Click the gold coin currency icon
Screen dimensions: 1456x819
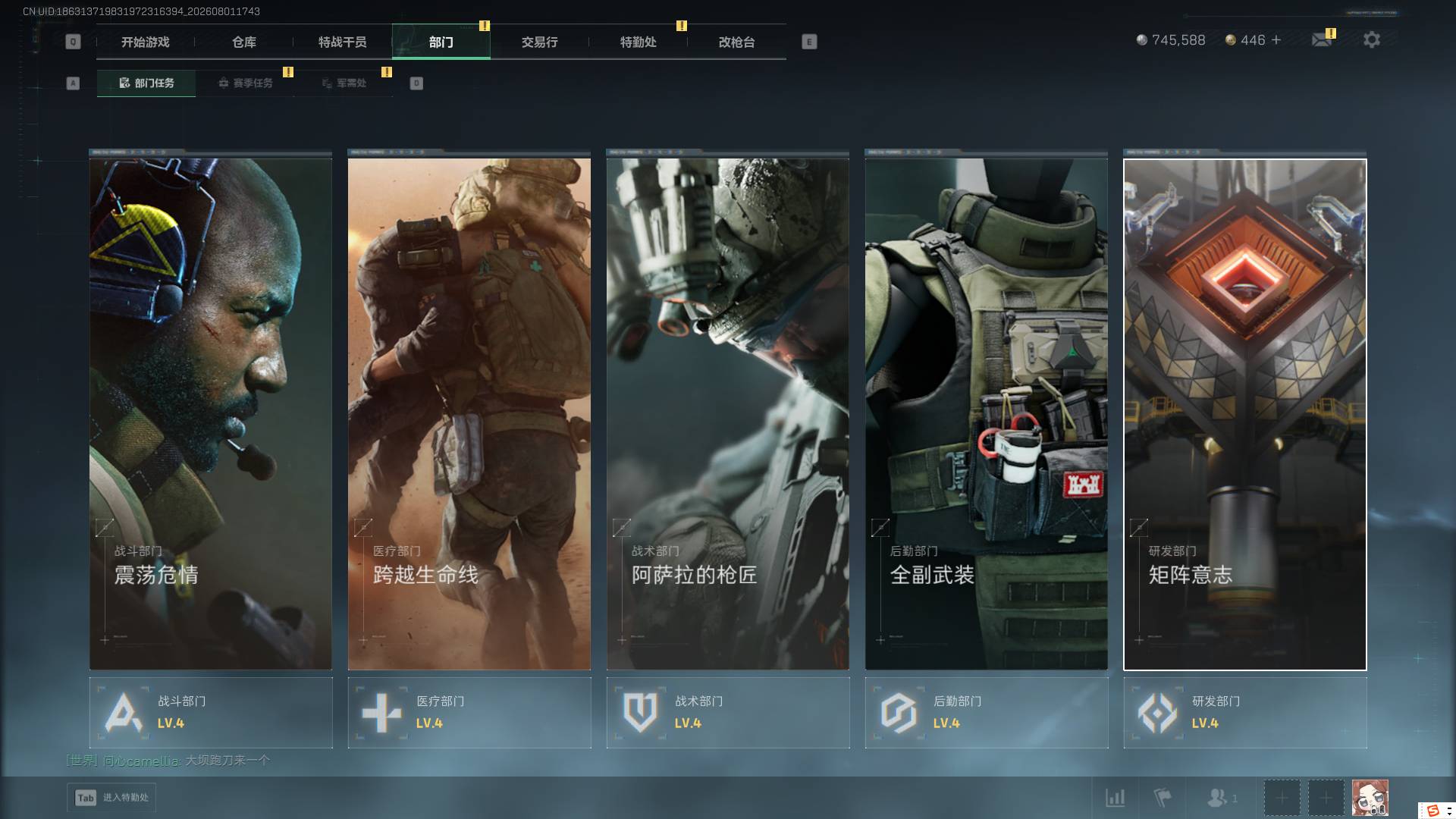point(1230,39)
